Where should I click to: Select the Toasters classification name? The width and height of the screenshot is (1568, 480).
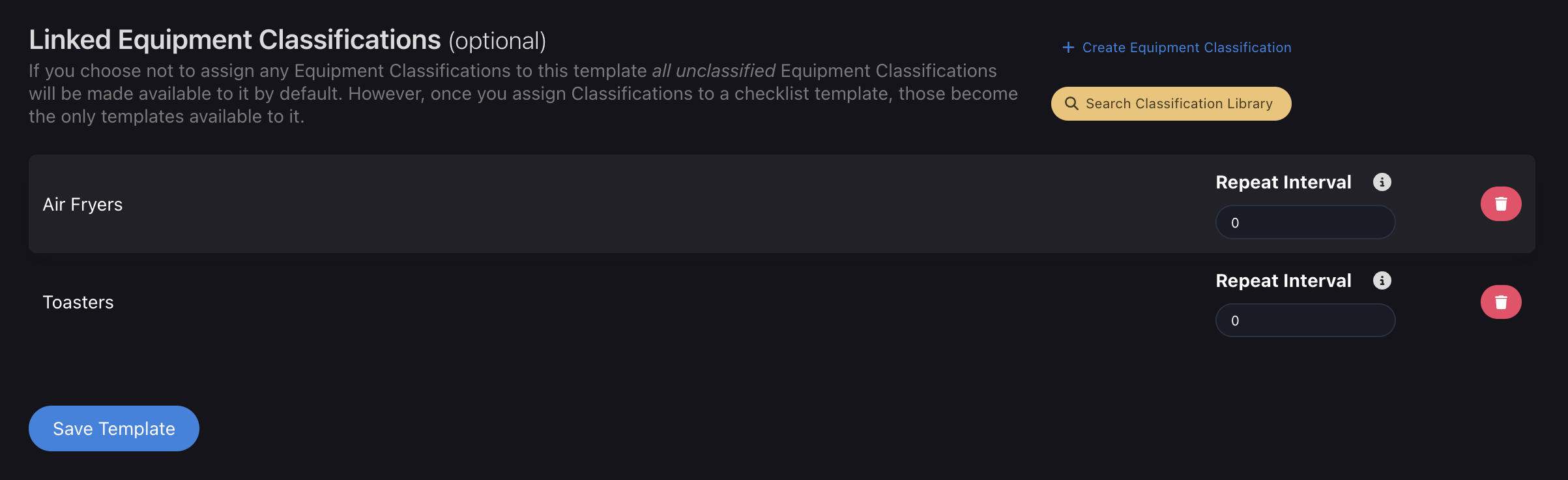pyautogui.click(x=78, y=303)
